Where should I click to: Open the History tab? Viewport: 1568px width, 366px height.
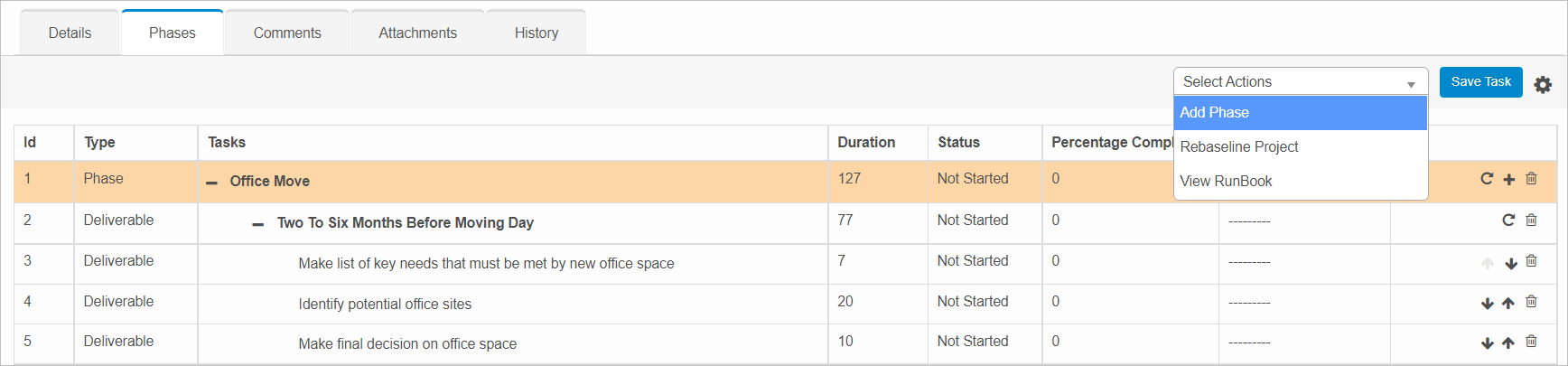(x=537, y=33)
